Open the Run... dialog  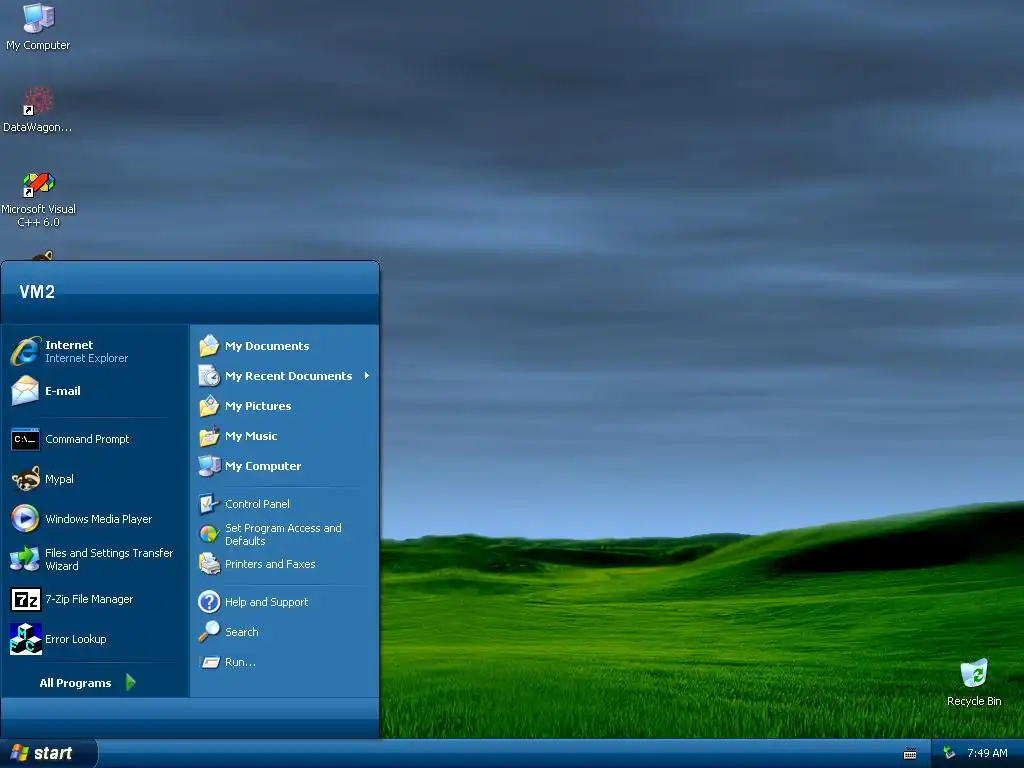pyautogui.click(x=283, y=662)
